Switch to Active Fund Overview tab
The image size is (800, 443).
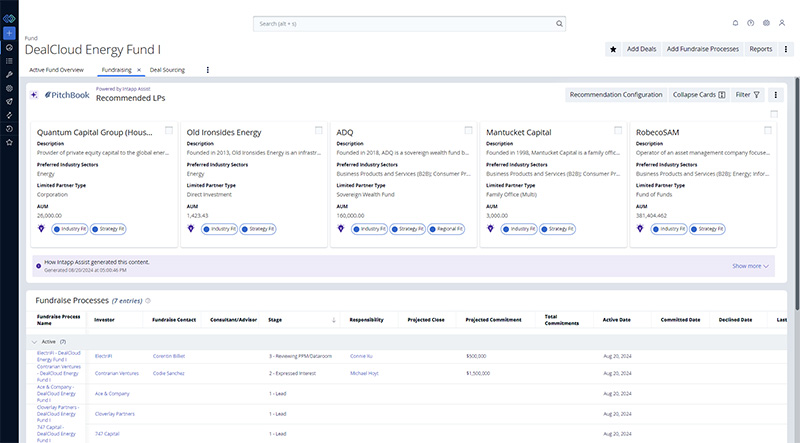tap(56, 70)
